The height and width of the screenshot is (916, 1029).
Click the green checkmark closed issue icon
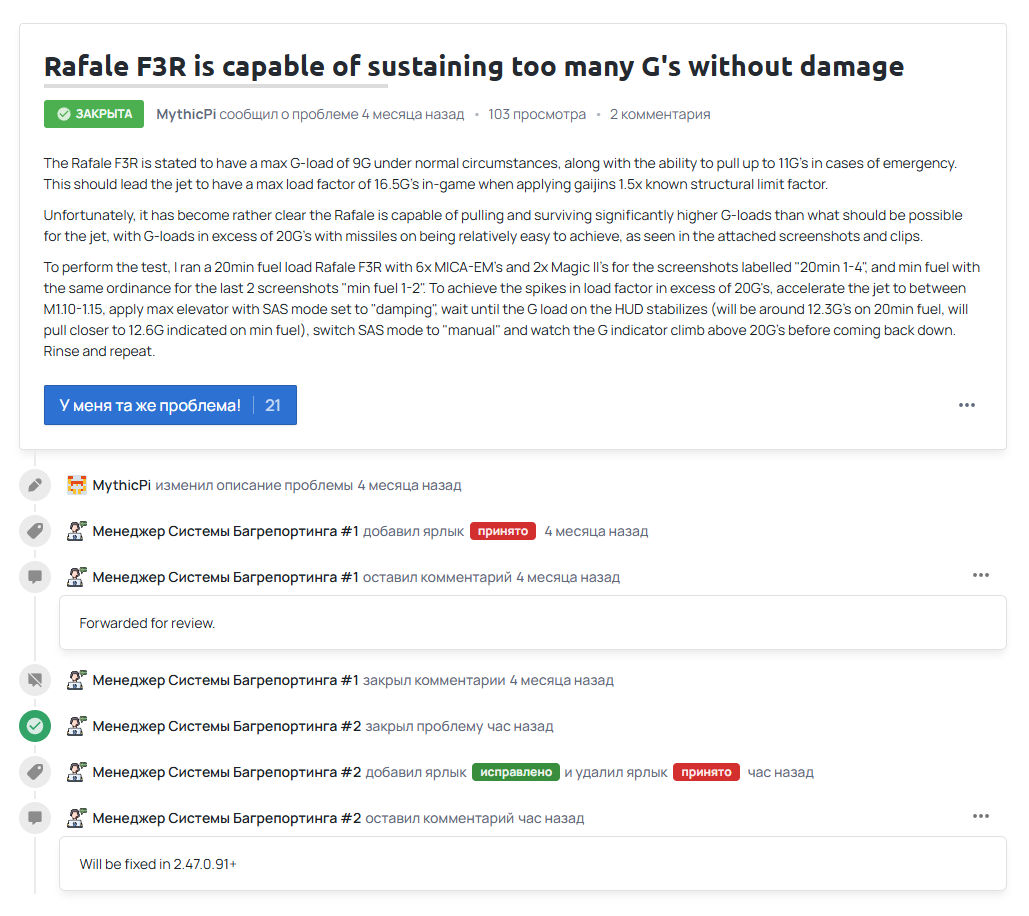tap(35, 726)
